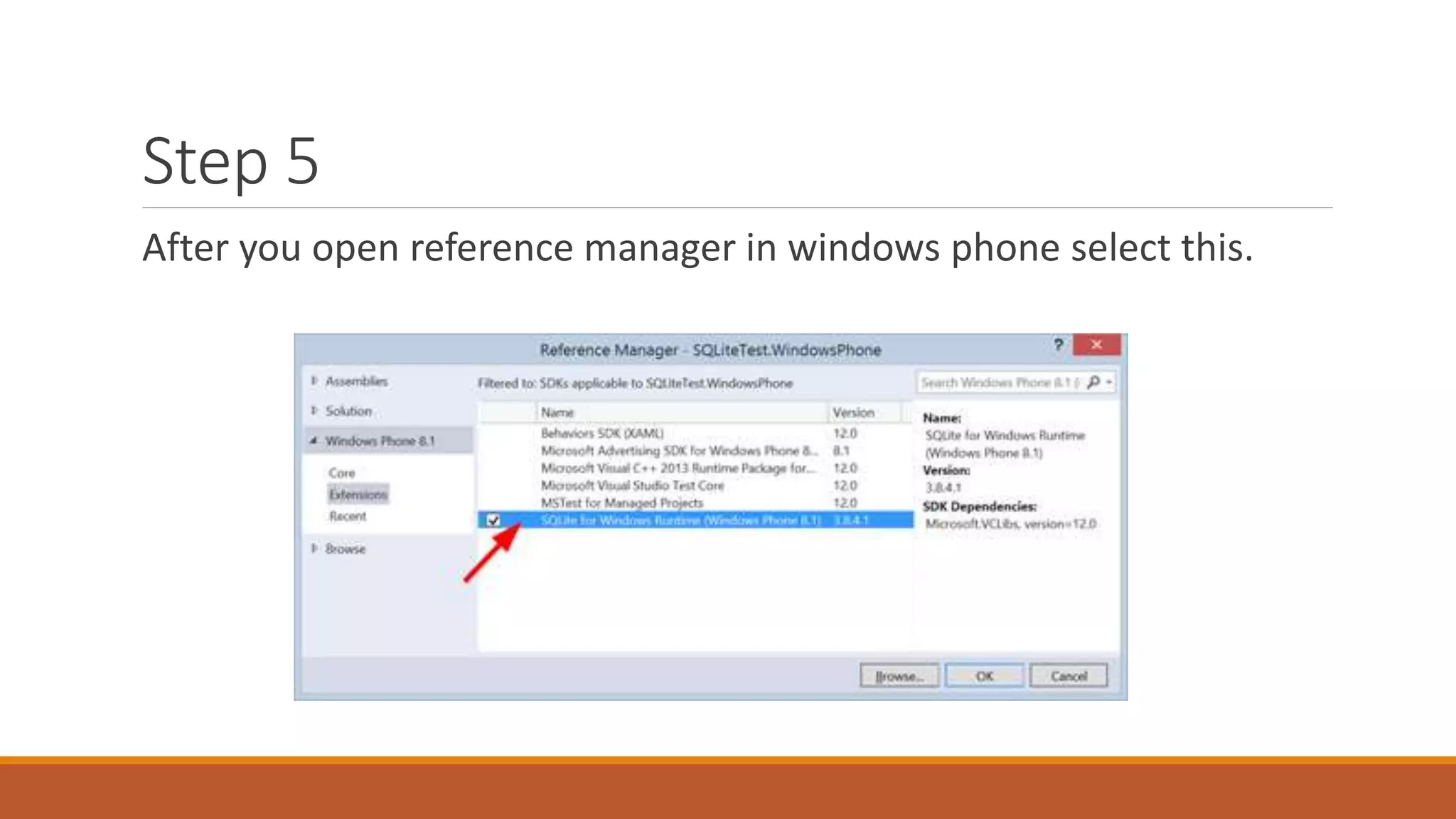Viewport: 1456px width, 819px height.
Task: Close the Reference Manager dialog
Action: point(1096,345)
